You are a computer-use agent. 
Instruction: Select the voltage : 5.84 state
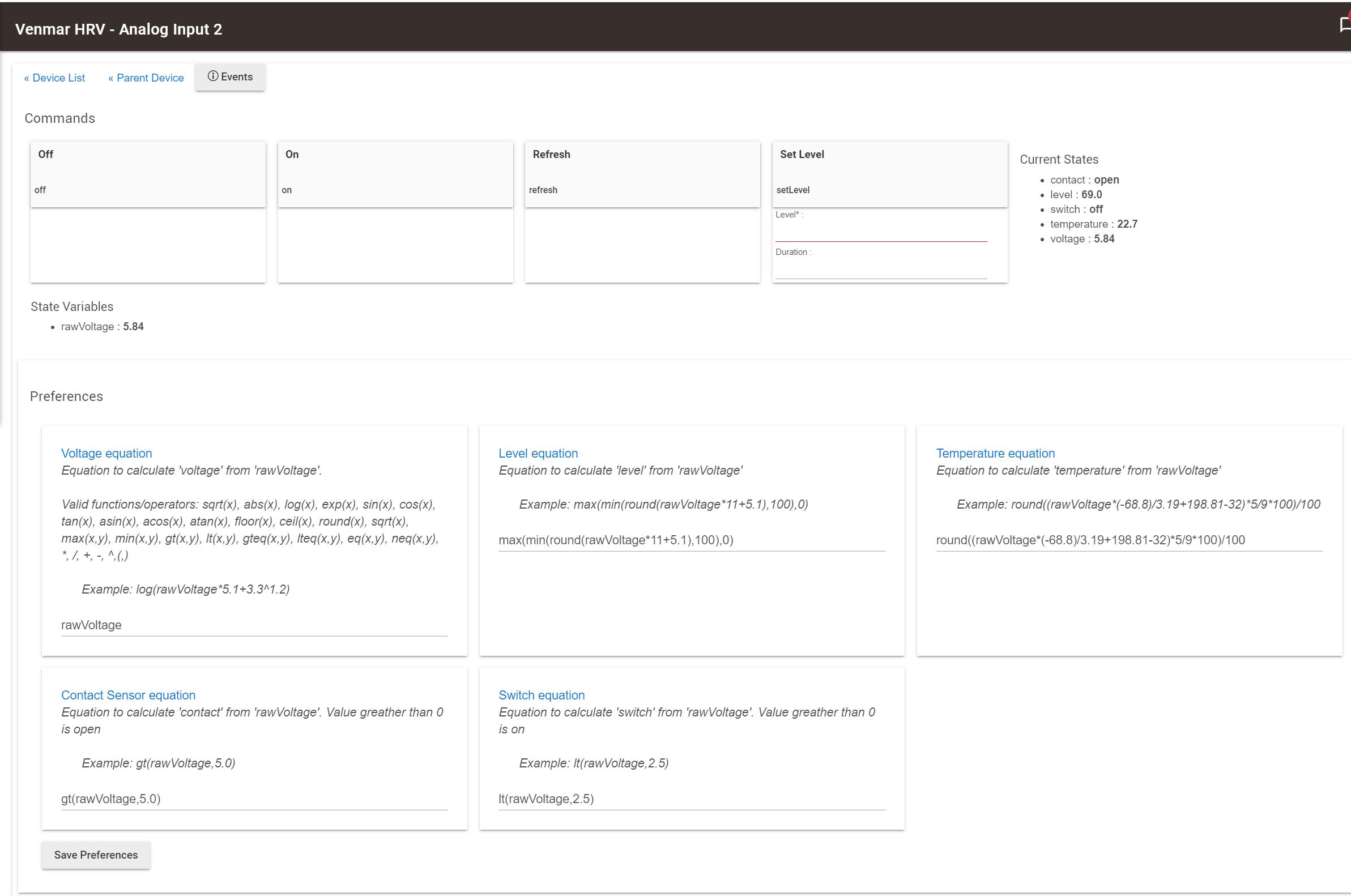1082,239
